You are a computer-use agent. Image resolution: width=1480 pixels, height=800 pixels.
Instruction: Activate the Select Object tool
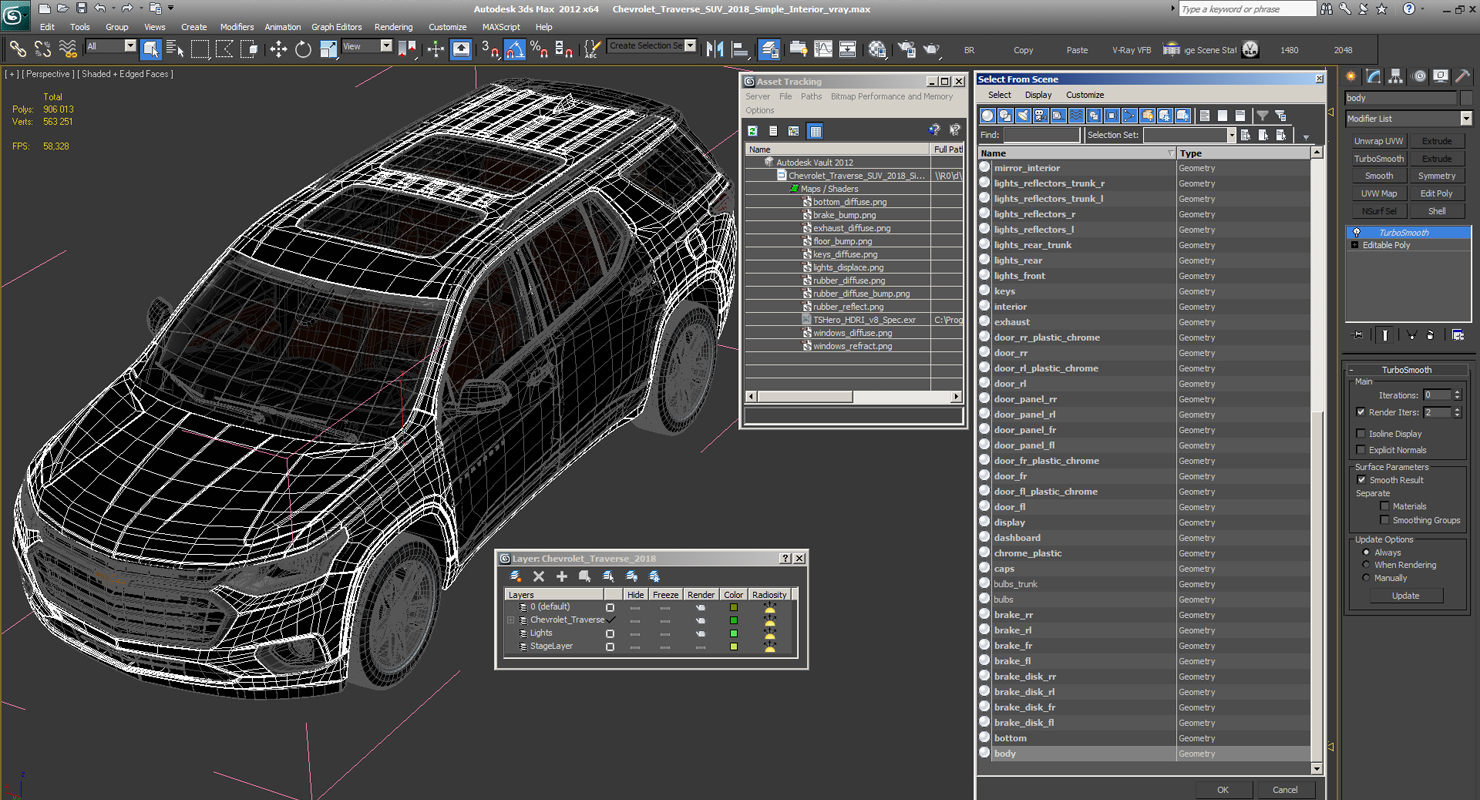[151, 48]
